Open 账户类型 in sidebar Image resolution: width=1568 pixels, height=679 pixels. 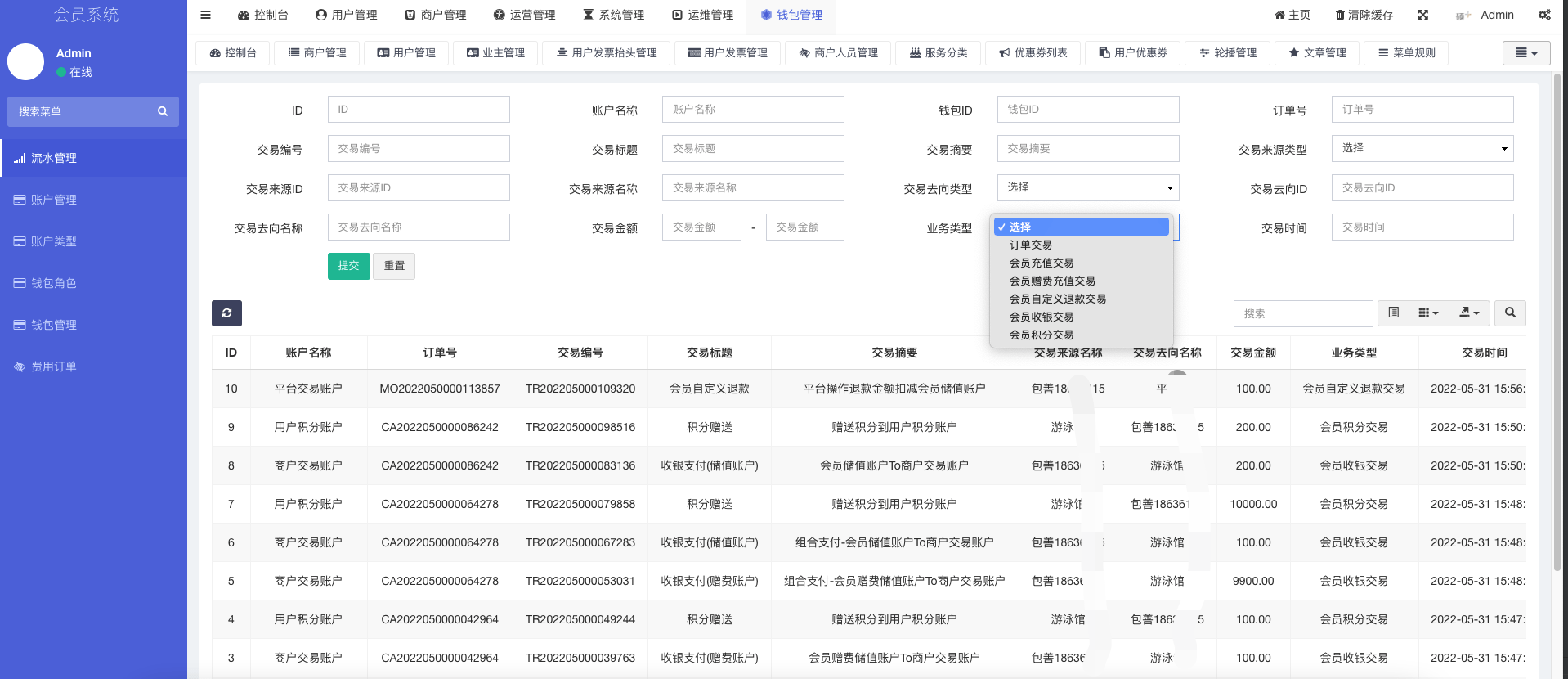coord(94,241)
